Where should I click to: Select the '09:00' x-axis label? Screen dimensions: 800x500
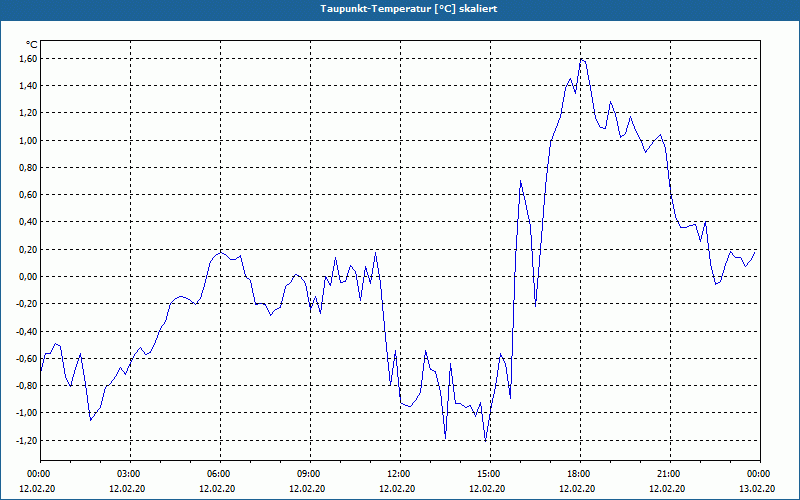tap(308, 474)
